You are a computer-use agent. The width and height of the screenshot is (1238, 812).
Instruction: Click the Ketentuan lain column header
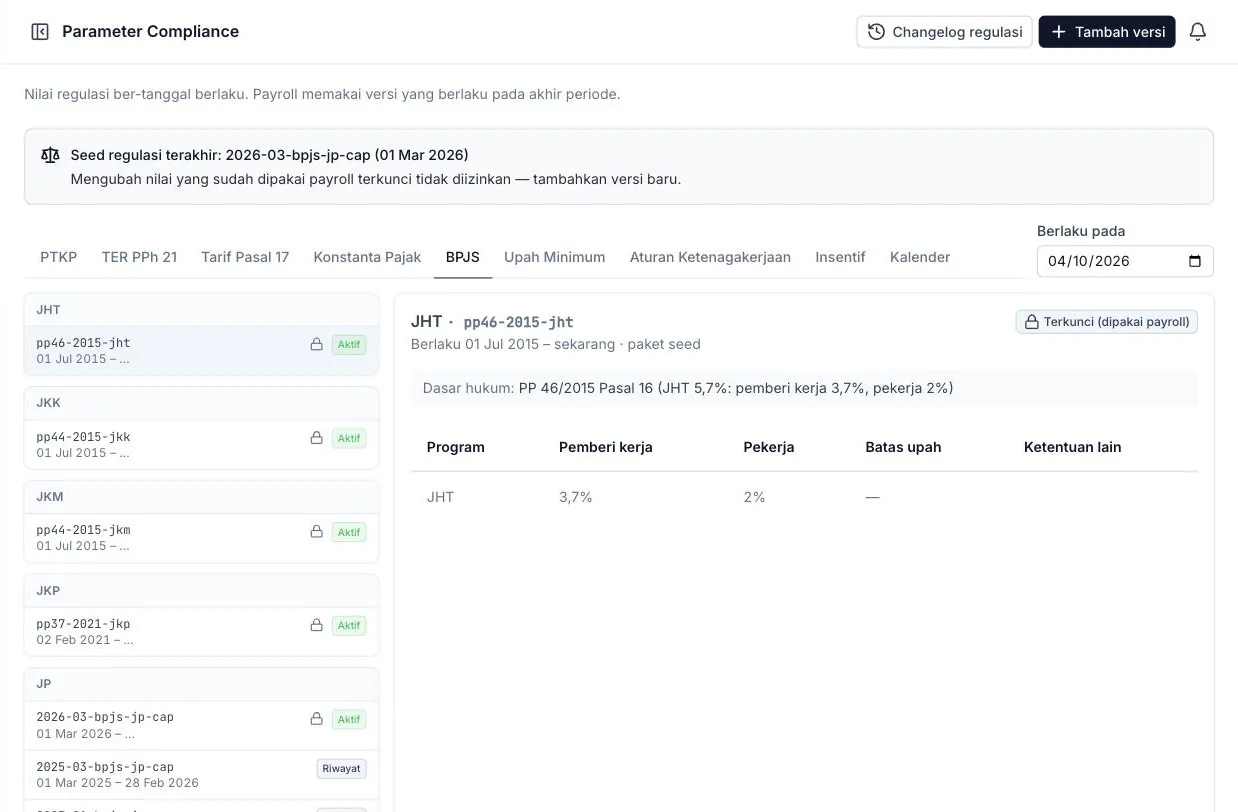1072,447
